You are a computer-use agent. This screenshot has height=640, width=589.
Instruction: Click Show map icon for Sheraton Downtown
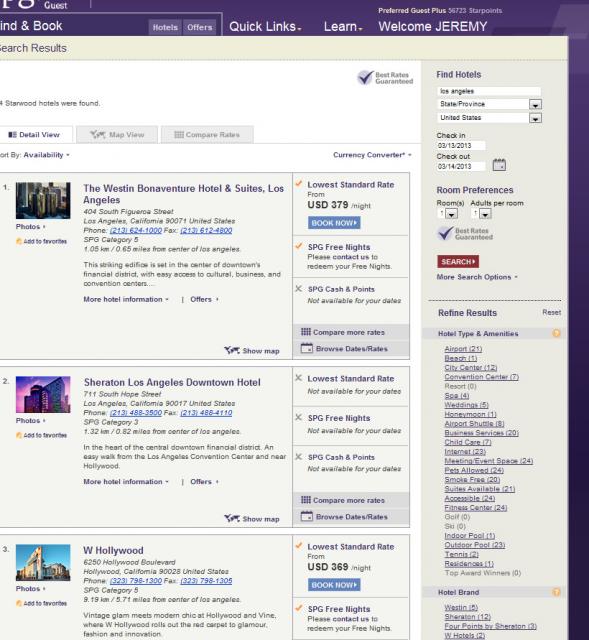pyautogui.click(x=232, y=519)
